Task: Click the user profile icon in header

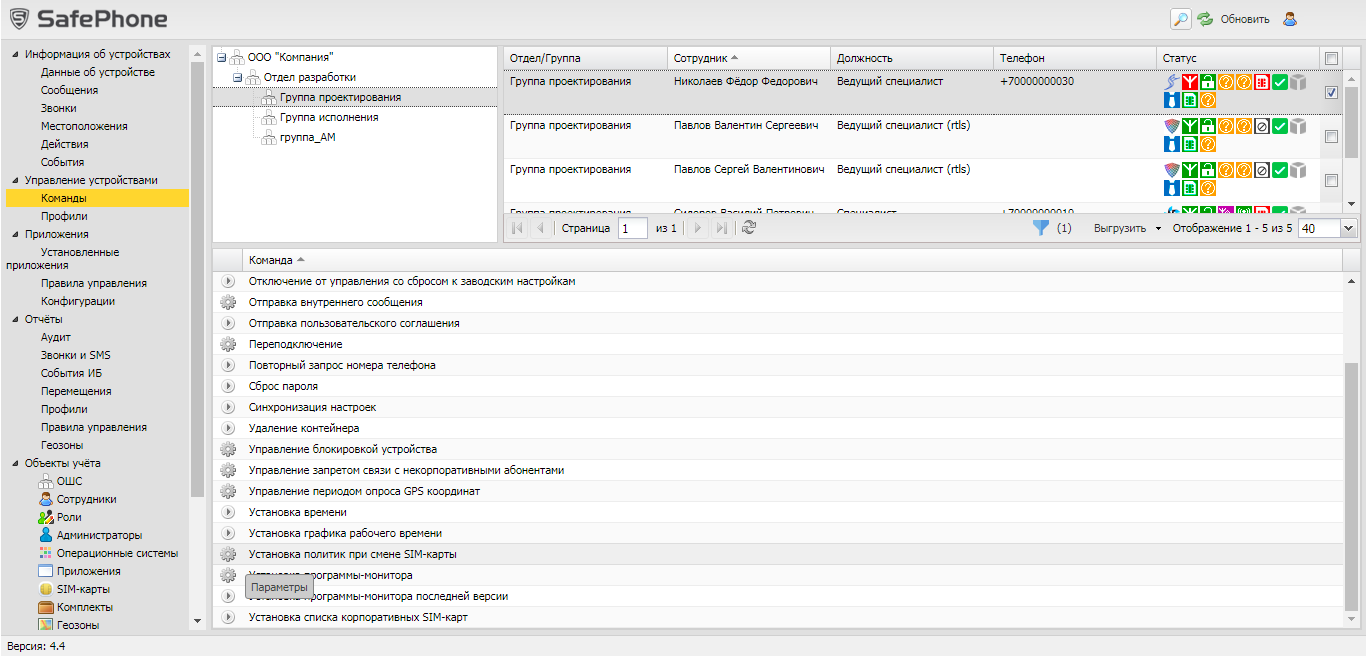Action: point(1291,18)
